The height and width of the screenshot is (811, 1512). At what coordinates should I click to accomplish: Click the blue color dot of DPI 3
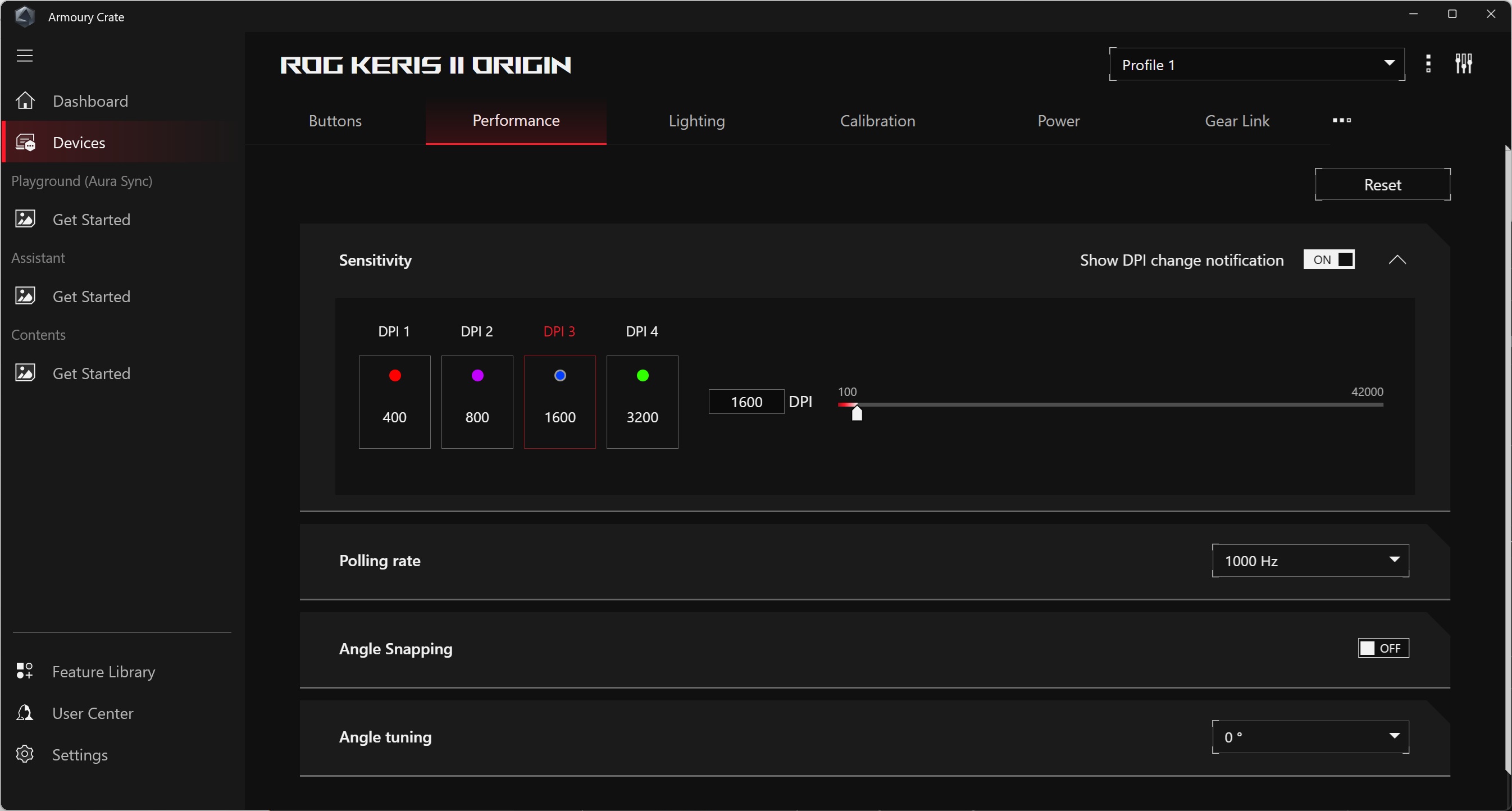(560, 376)
